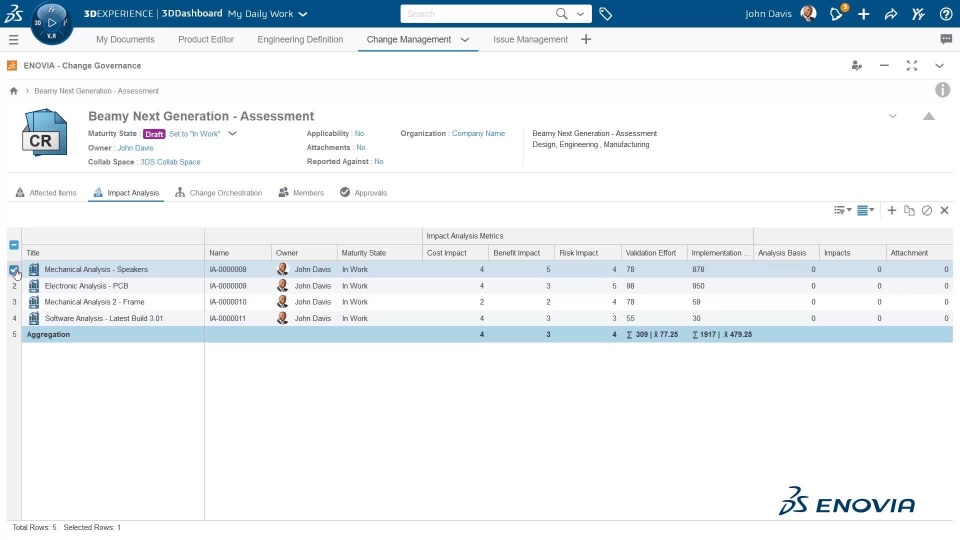Click the Share arrow icon

click(x=891, y=14)
